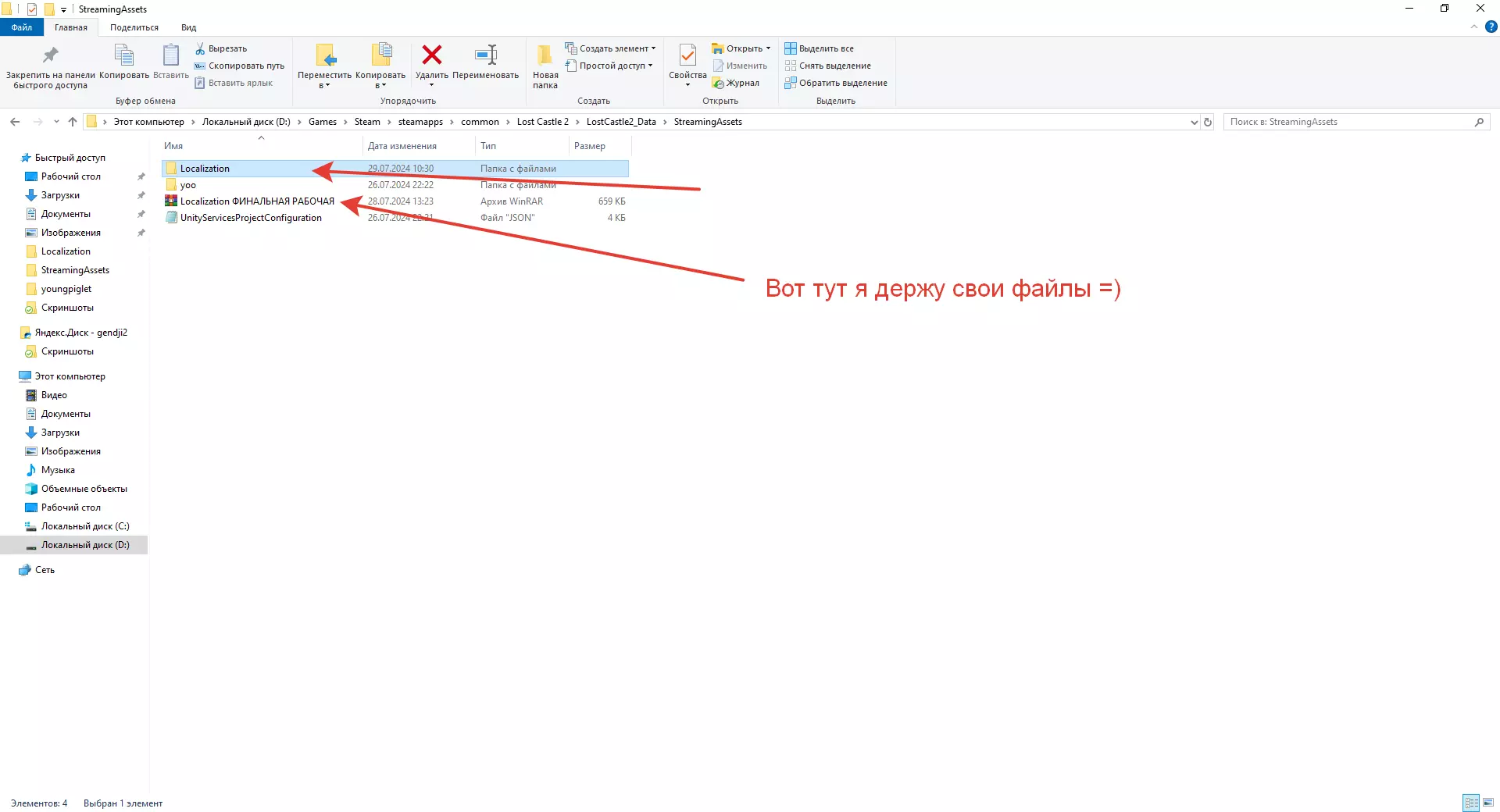
Task: Open Рабочий стол under Quick Access
Action: 71,176
